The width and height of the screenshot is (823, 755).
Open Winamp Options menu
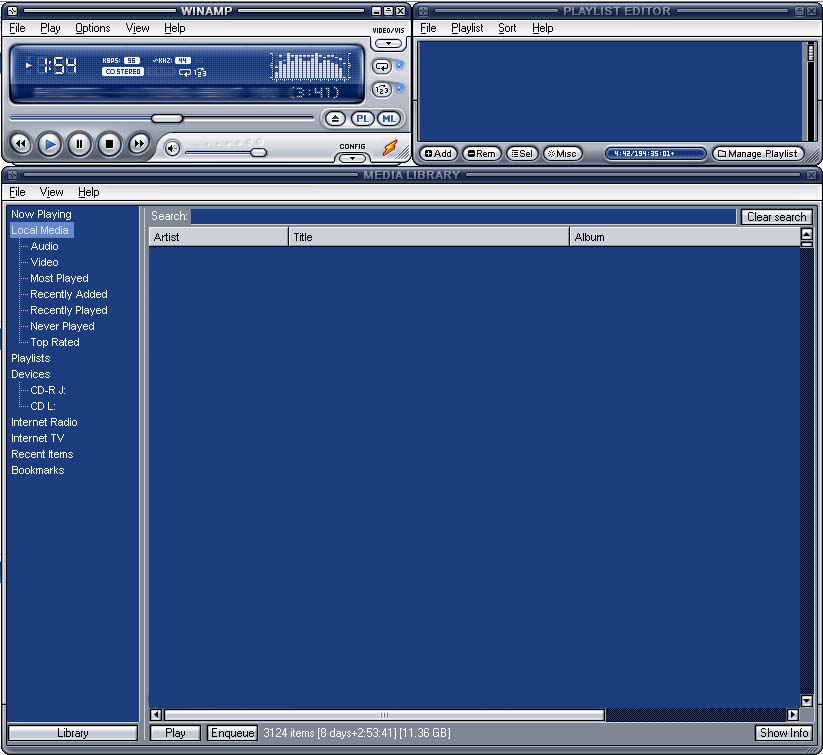point(92,28)
